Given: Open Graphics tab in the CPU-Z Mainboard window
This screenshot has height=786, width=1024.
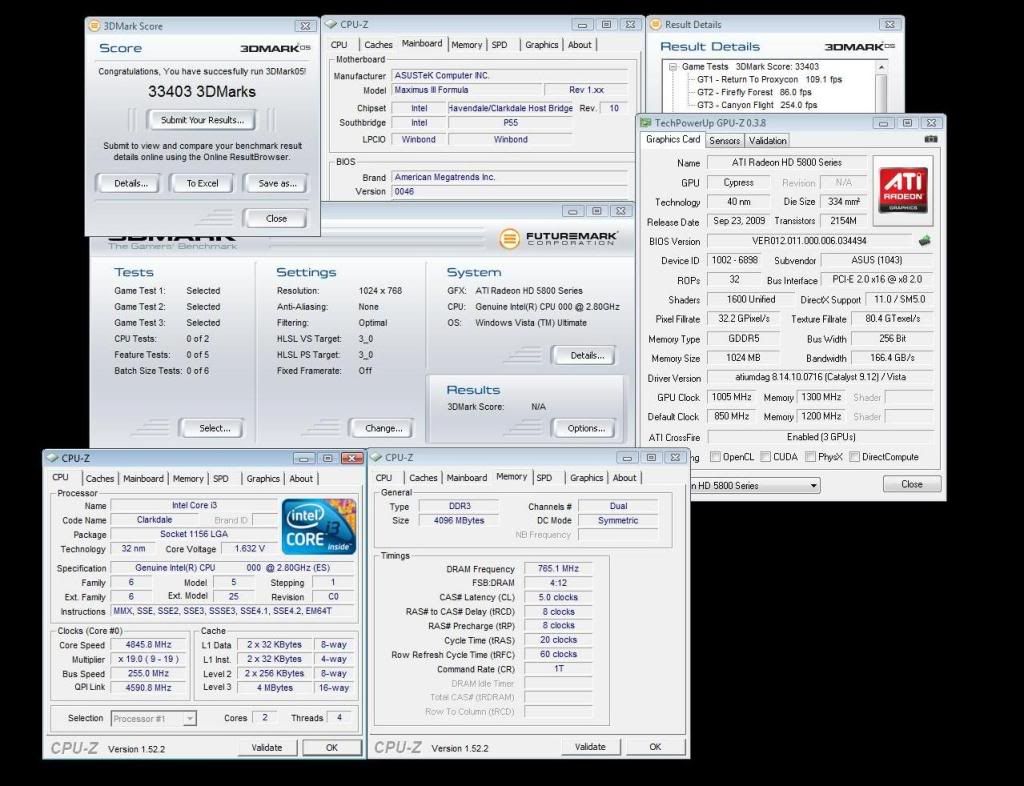Looking at the screenshot, I should [541, 44].
